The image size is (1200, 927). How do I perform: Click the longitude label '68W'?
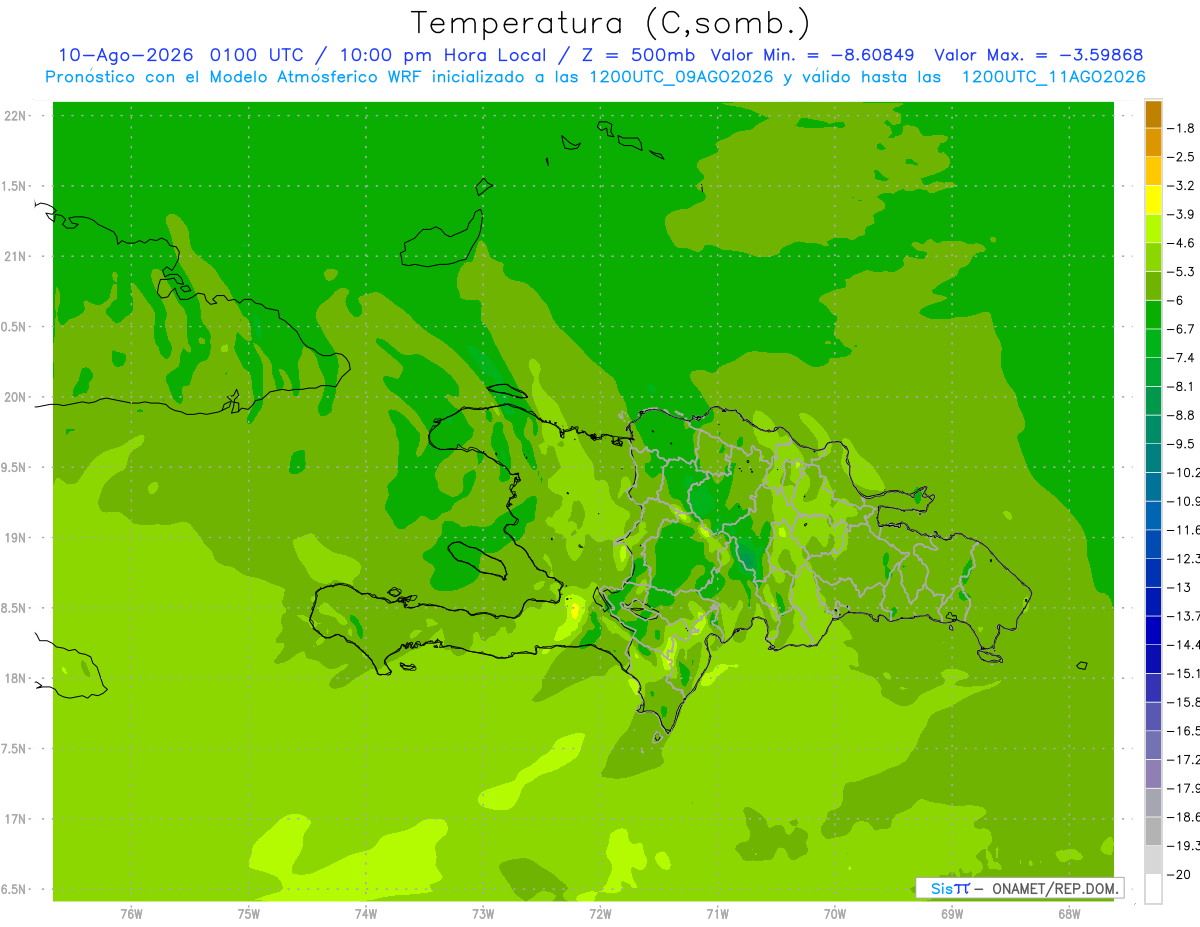(1069, 914)
